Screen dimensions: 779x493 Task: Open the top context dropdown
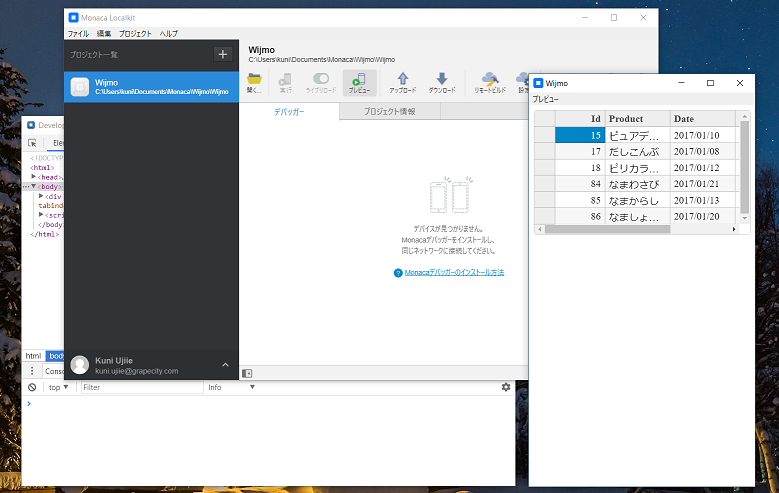[x=59, y=387]
